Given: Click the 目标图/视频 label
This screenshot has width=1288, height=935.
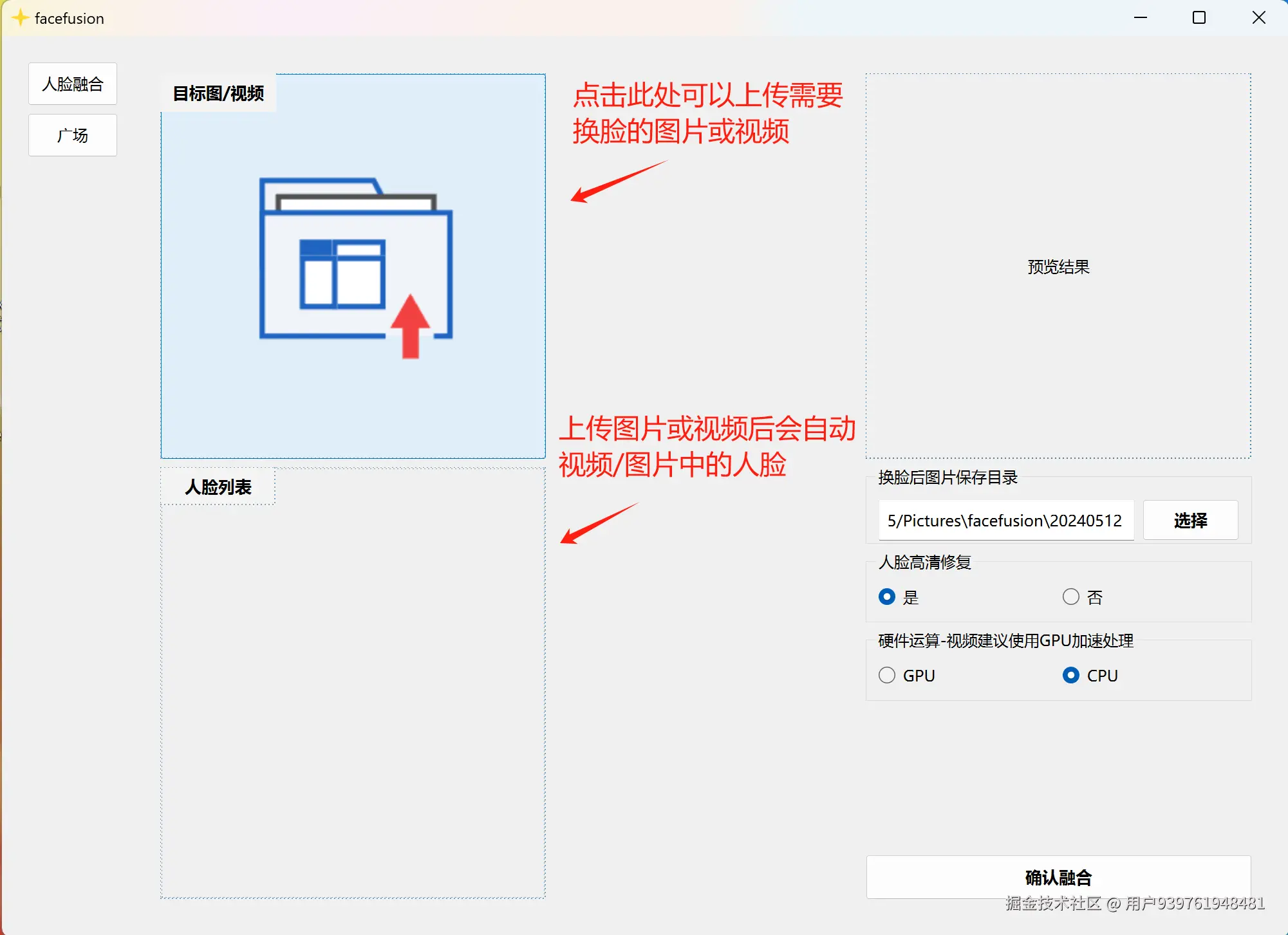Looking at the screenshot, I should click(x=219, y=94).
